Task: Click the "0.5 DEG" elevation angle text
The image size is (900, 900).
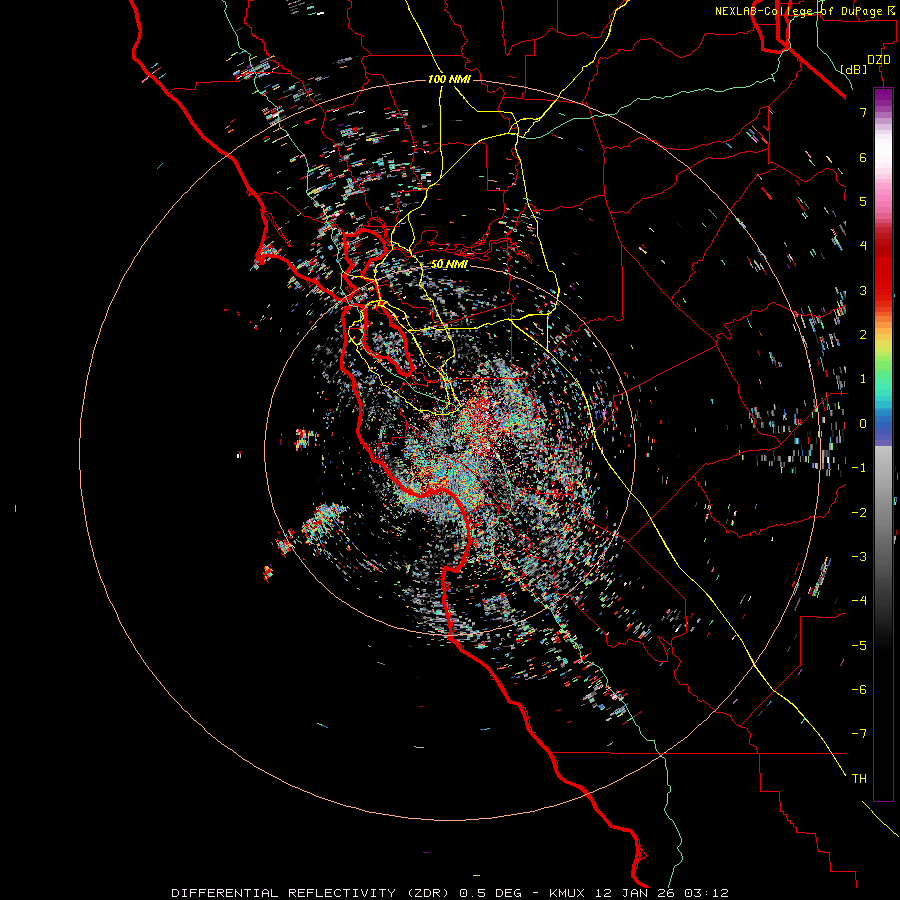Action: (490, 893)
